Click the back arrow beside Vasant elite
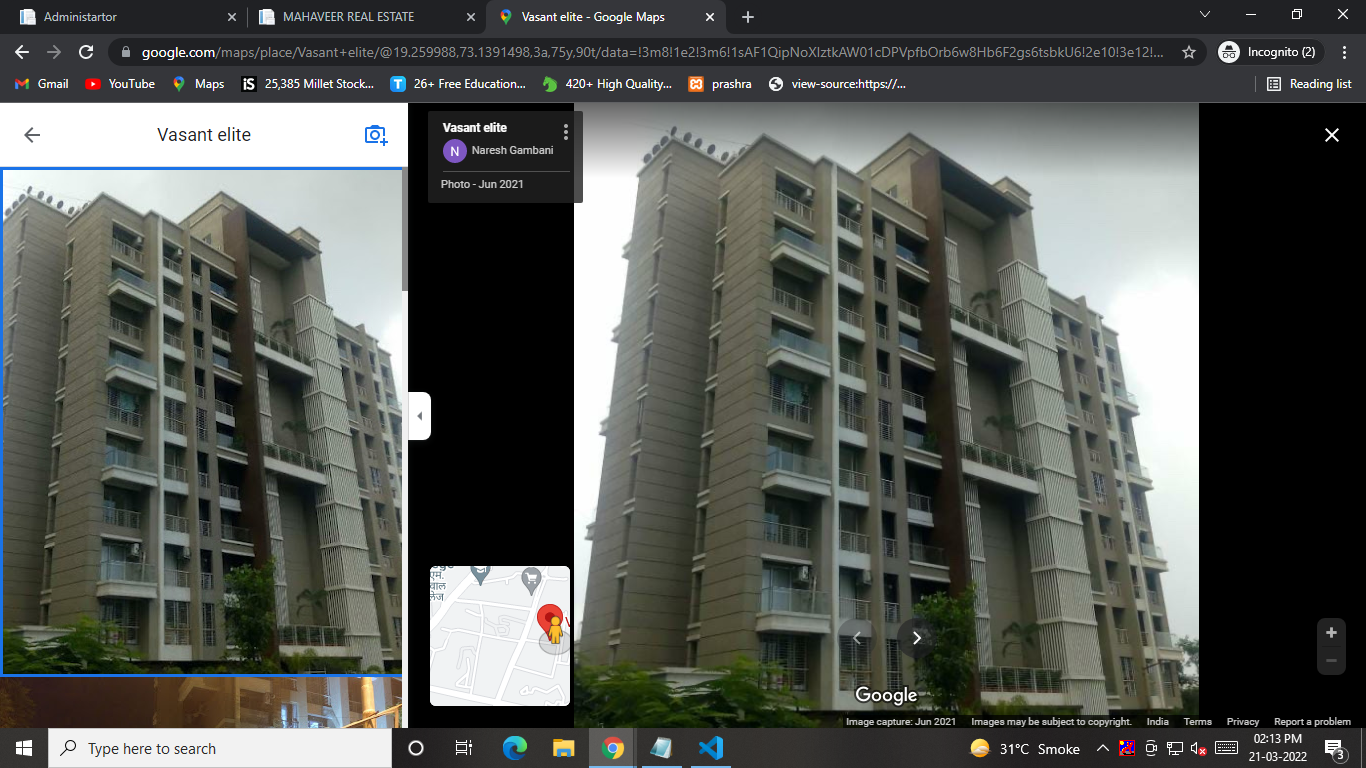Viewport: 1366px width, 768px height. point(32,135)
